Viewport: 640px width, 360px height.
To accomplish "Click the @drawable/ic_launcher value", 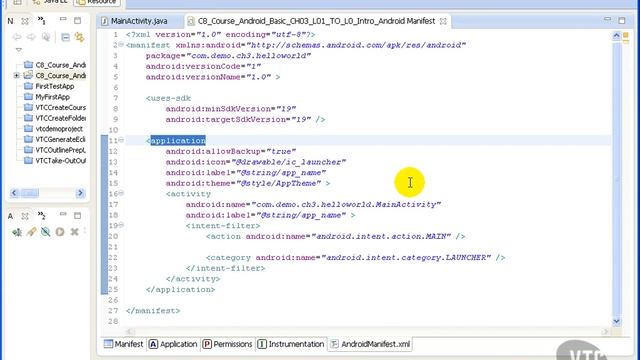I will (289, 162).
